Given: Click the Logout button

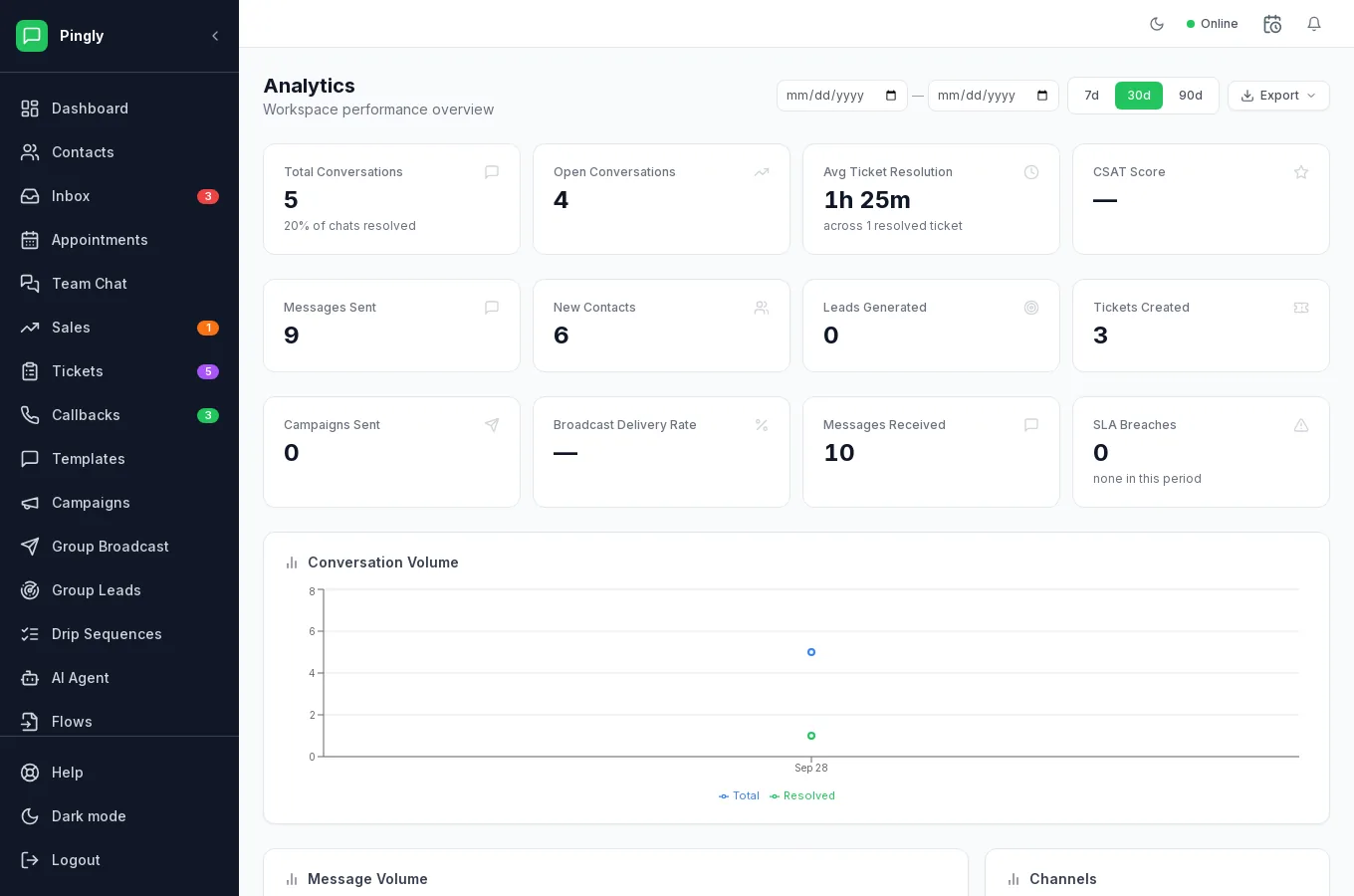Looking at the screenshot, I should (x=119, y=860).
